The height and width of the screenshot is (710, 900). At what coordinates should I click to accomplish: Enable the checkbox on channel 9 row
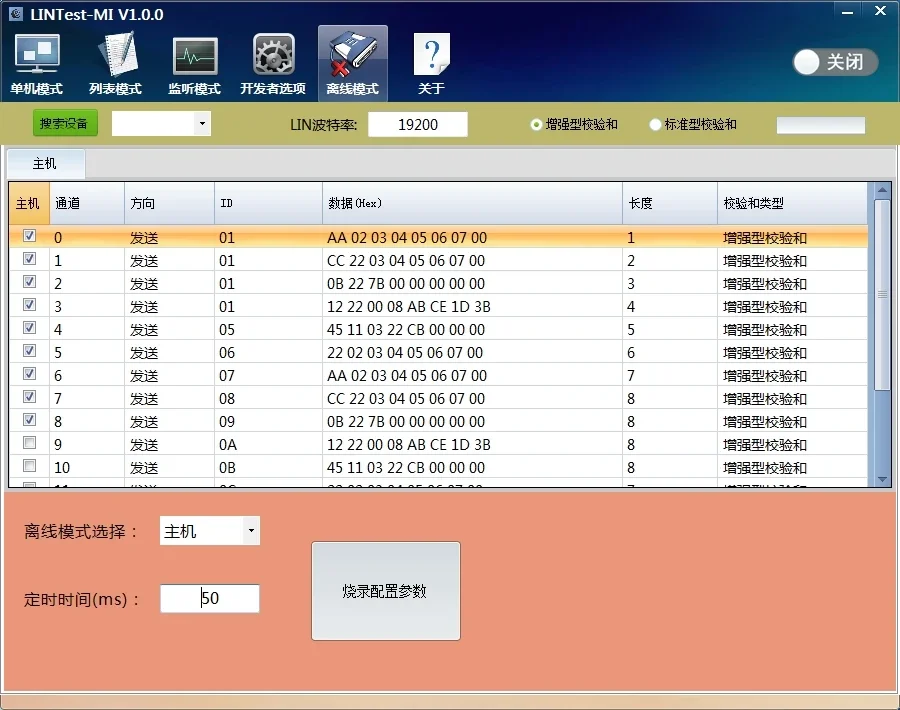(x=29, y=444)
